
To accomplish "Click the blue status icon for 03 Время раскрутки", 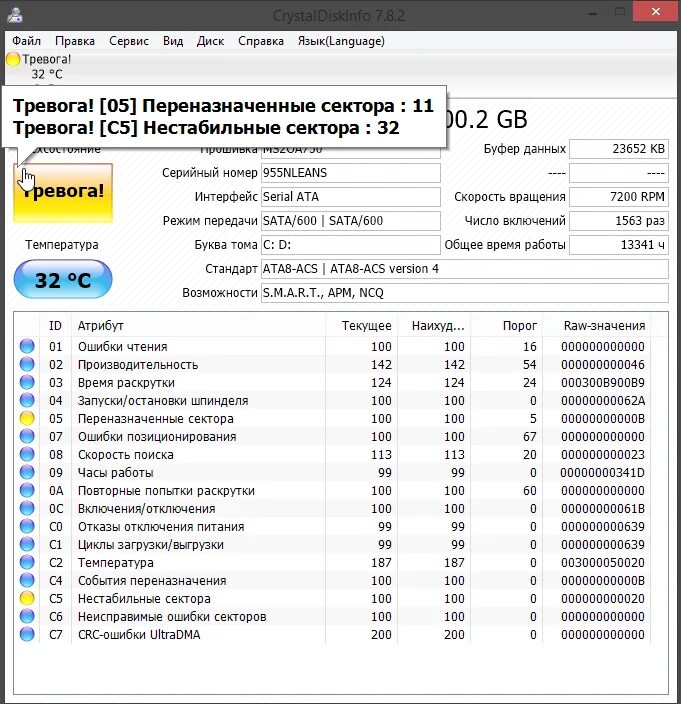I will pyautogui.click(x=27, y=382).
